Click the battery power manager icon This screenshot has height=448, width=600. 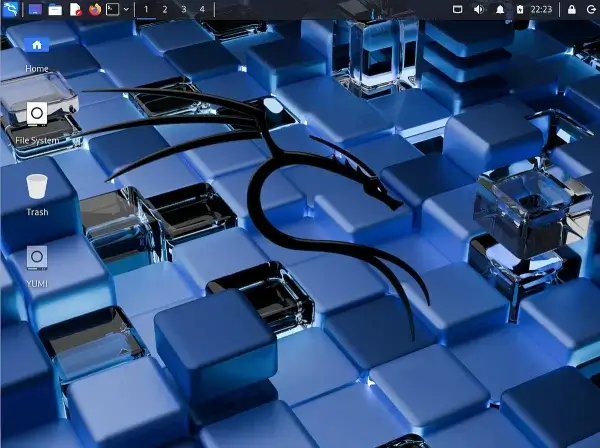(520, 9)
